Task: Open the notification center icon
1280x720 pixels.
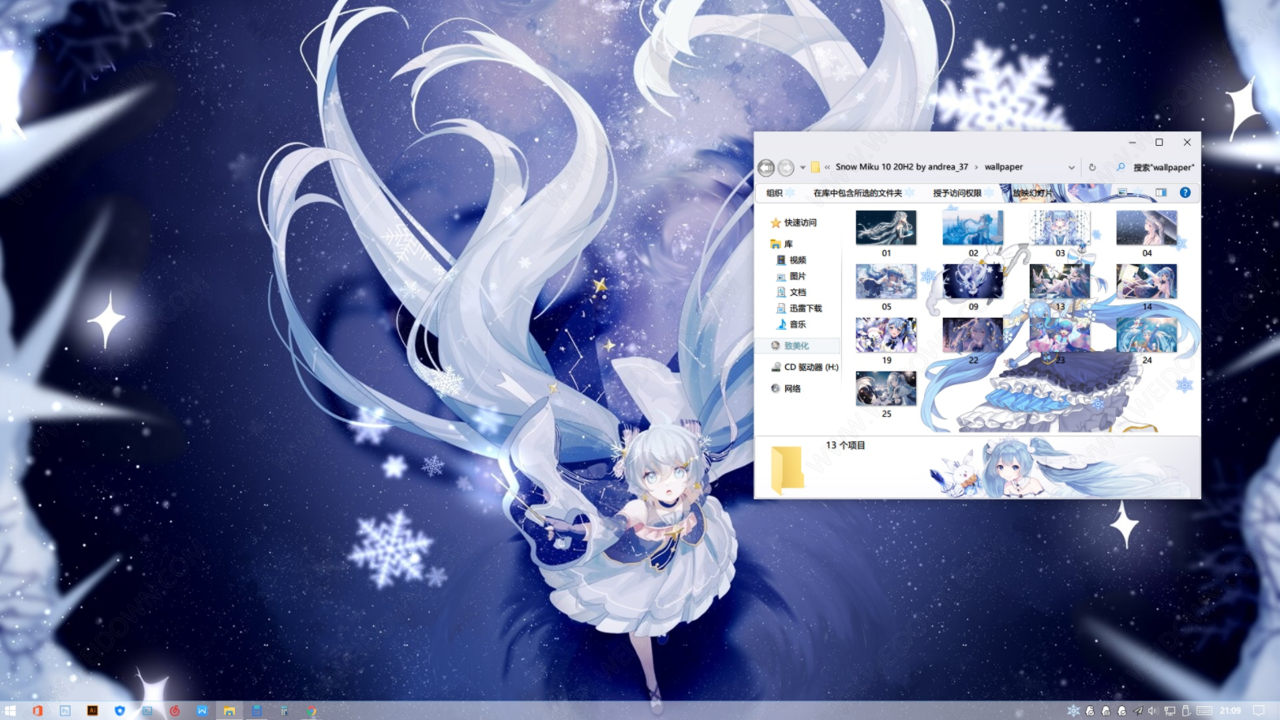Action: (x=1259, y=711)
